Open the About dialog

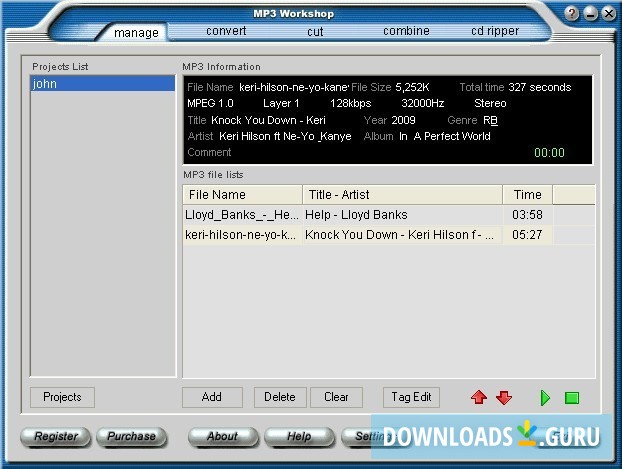pos(223,436)
